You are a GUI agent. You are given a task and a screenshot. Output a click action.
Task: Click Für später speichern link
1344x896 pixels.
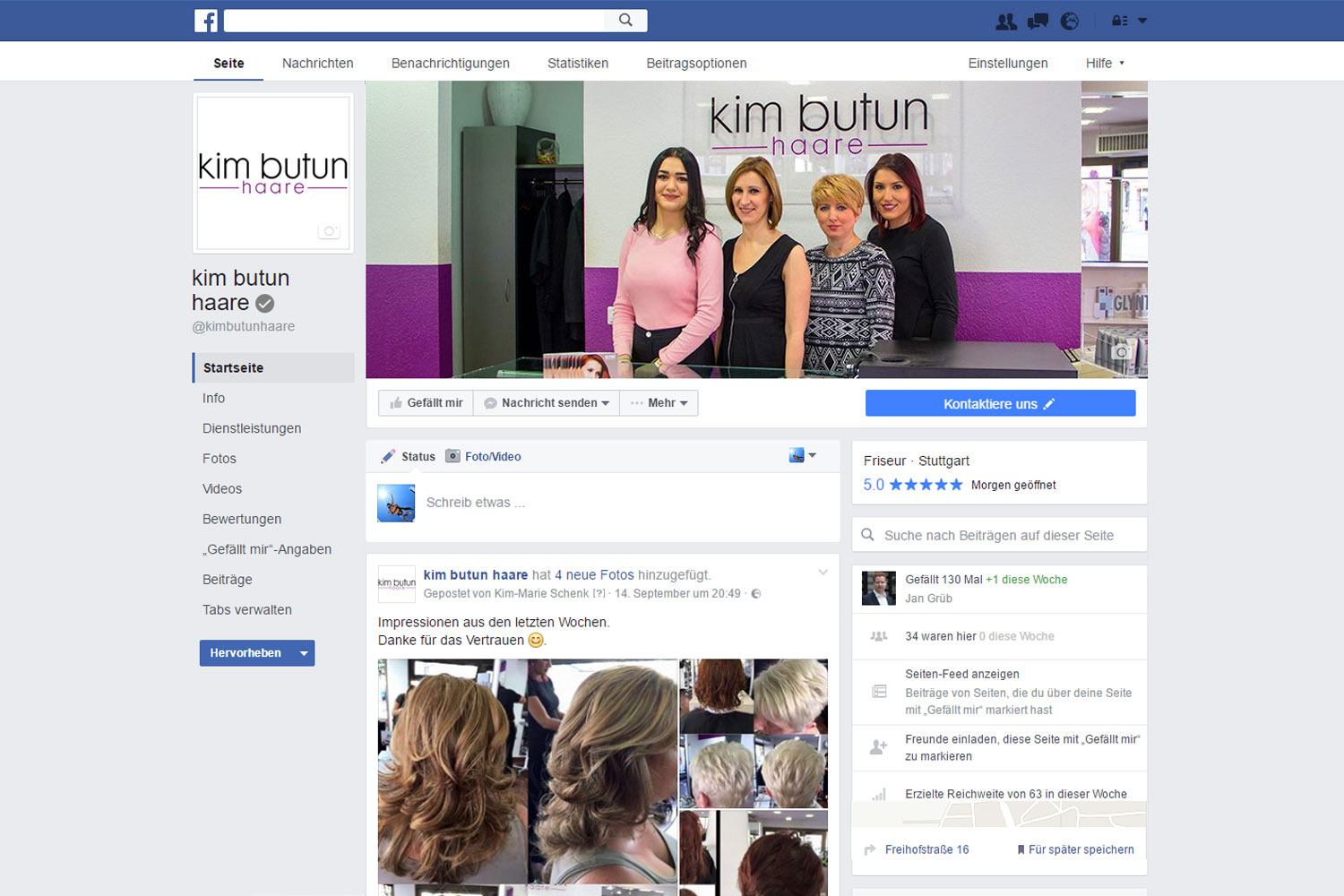pos(1081,849)
